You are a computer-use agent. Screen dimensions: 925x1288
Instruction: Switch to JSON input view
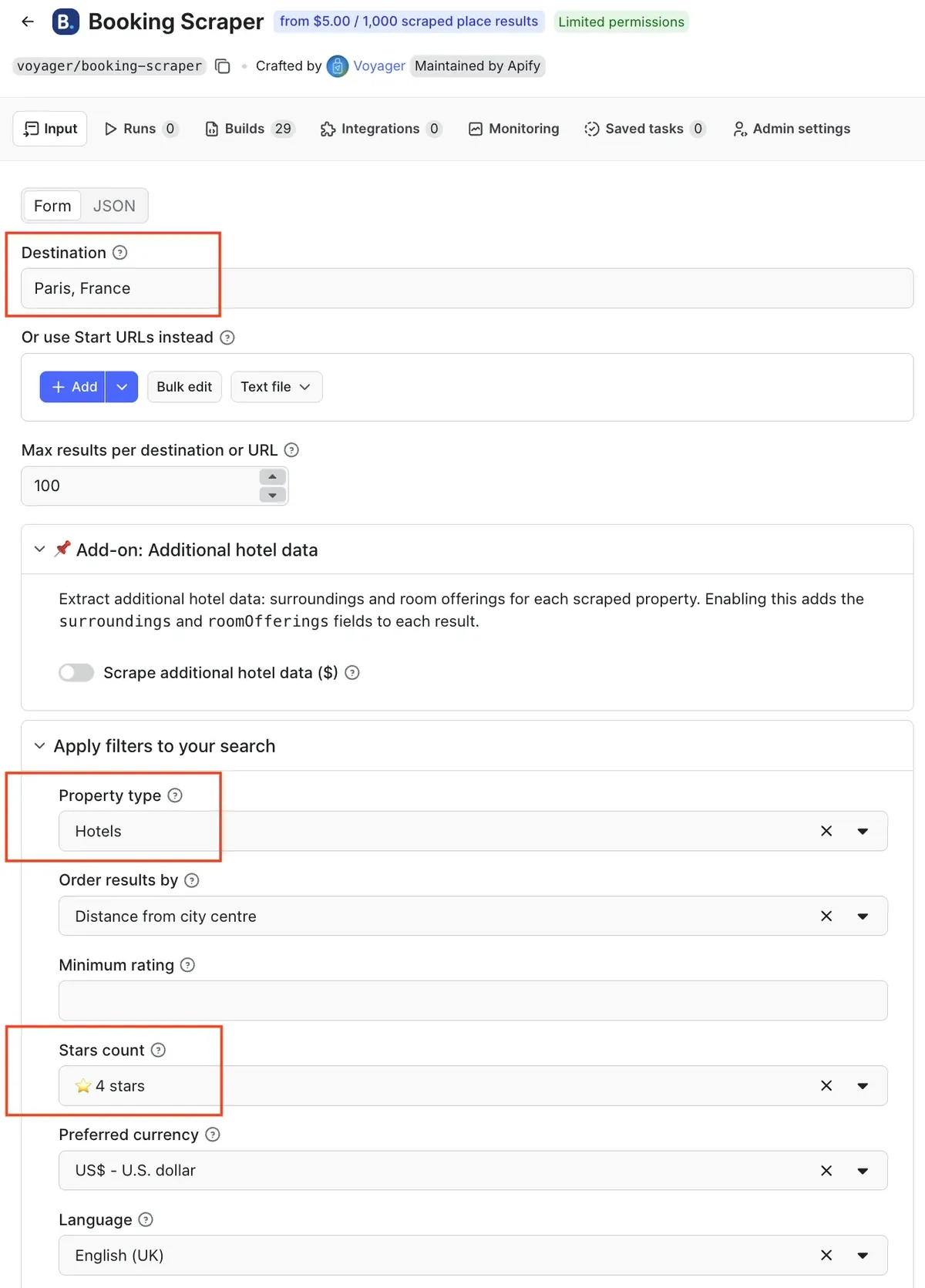pos(114,206)
